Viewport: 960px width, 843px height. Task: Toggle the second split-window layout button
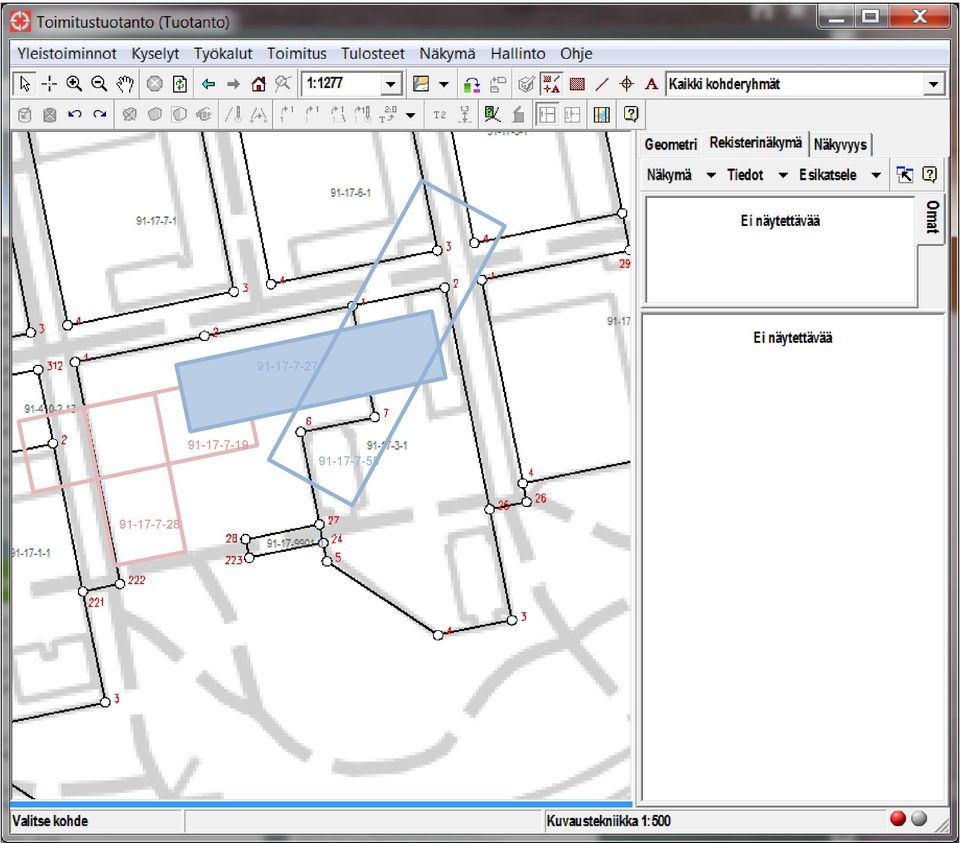click(572, 114)
